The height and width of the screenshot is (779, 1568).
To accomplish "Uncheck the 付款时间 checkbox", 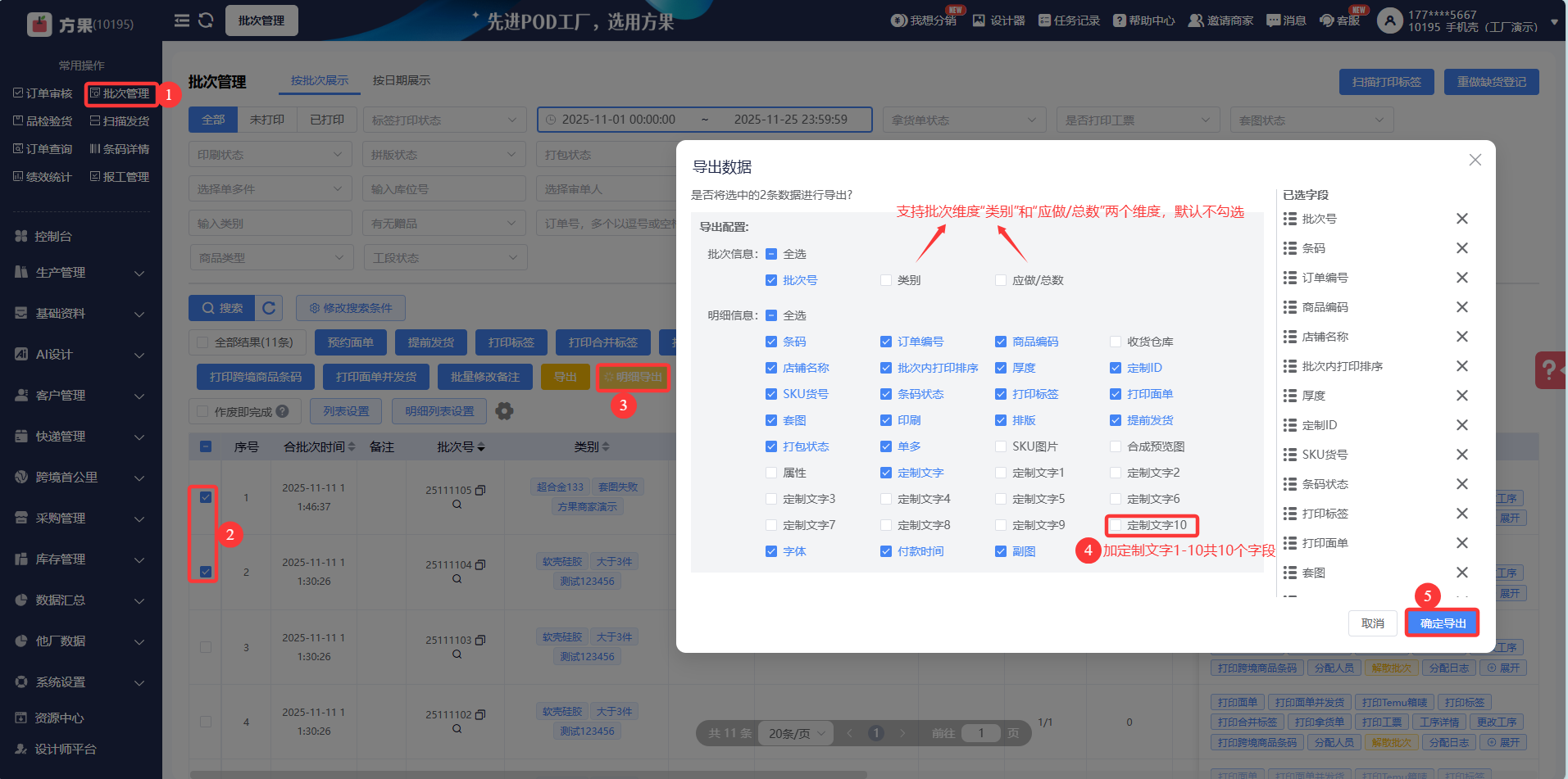I will click(886, 551).
